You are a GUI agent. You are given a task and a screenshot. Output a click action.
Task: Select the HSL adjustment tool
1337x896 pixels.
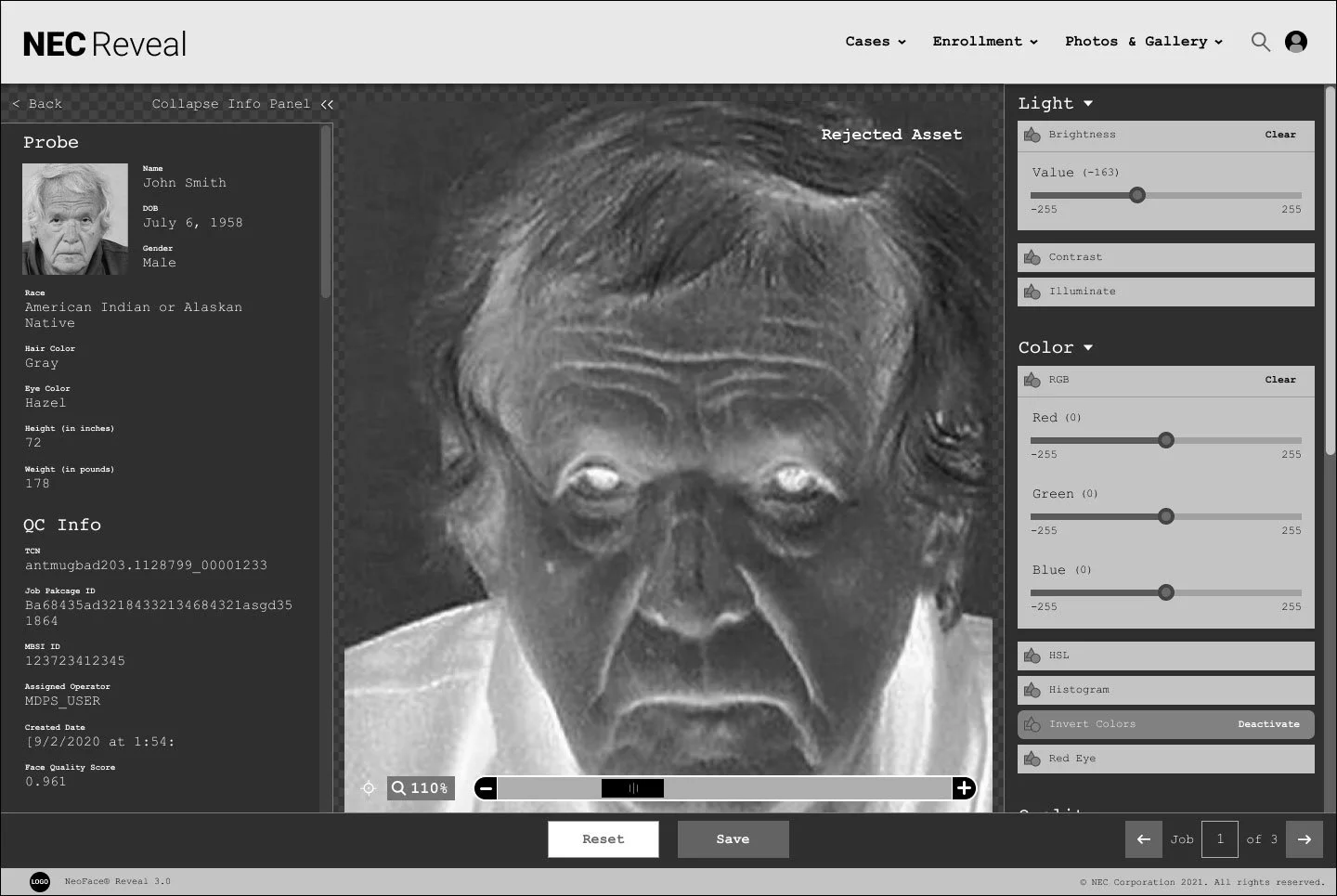point(1032,656)
